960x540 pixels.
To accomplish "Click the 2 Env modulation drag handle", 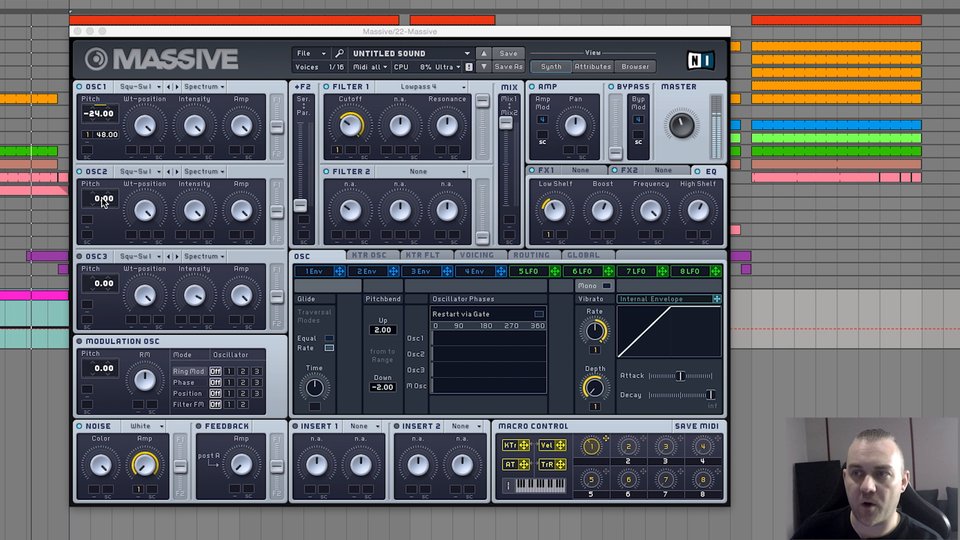I will [x=393, y=271].
